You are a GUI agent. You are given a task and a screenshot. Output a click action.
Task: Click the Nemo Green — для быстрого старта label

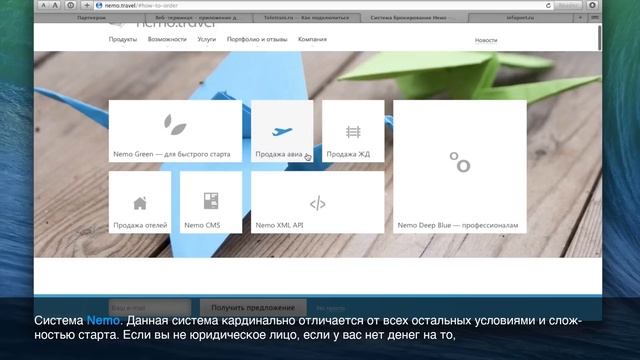point(172,154)
